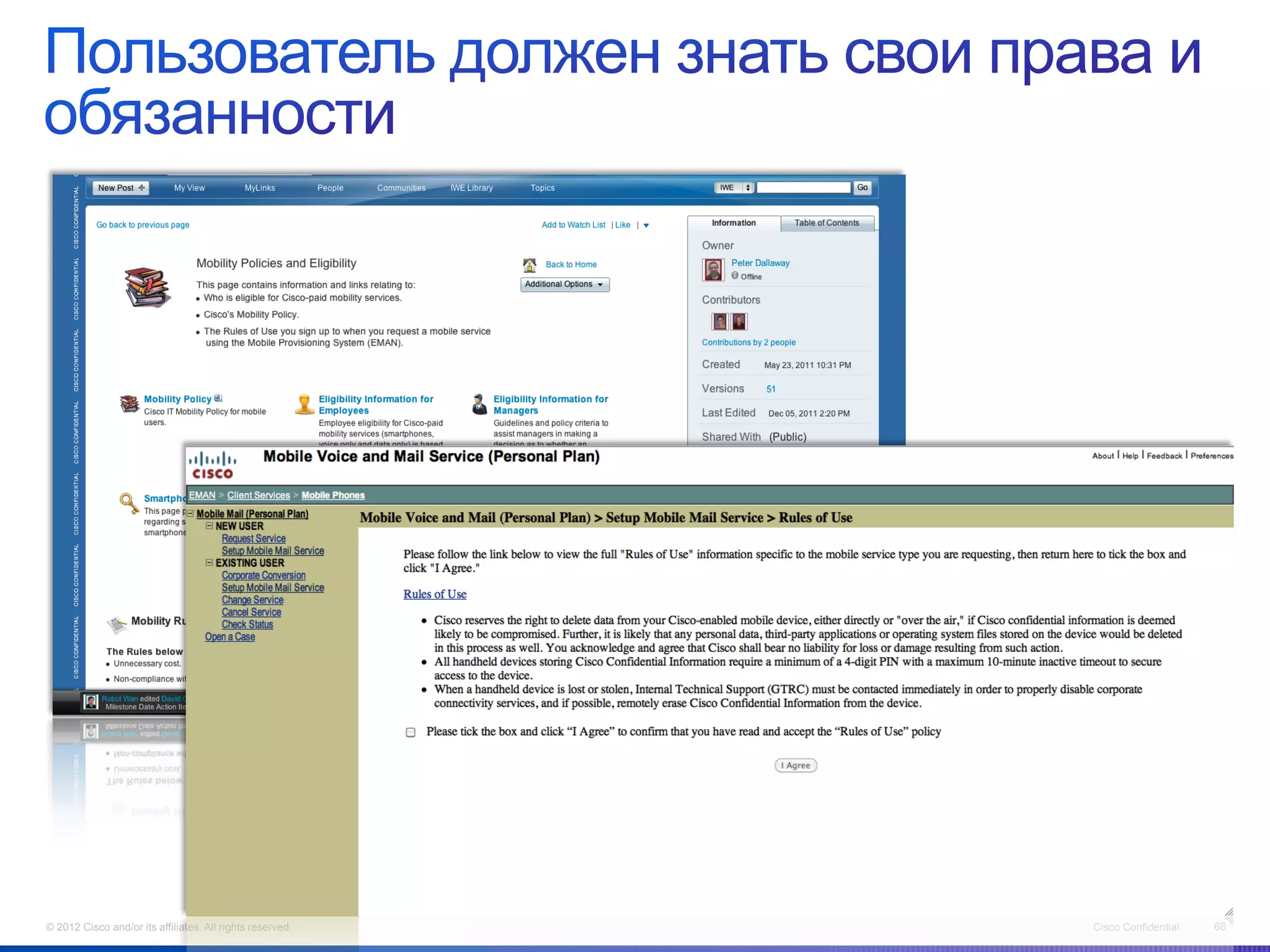The height and width of the screenshot is (952, 1270).
Task: Click the window corner grip icon at bottom right
Action: (1228, 912)
